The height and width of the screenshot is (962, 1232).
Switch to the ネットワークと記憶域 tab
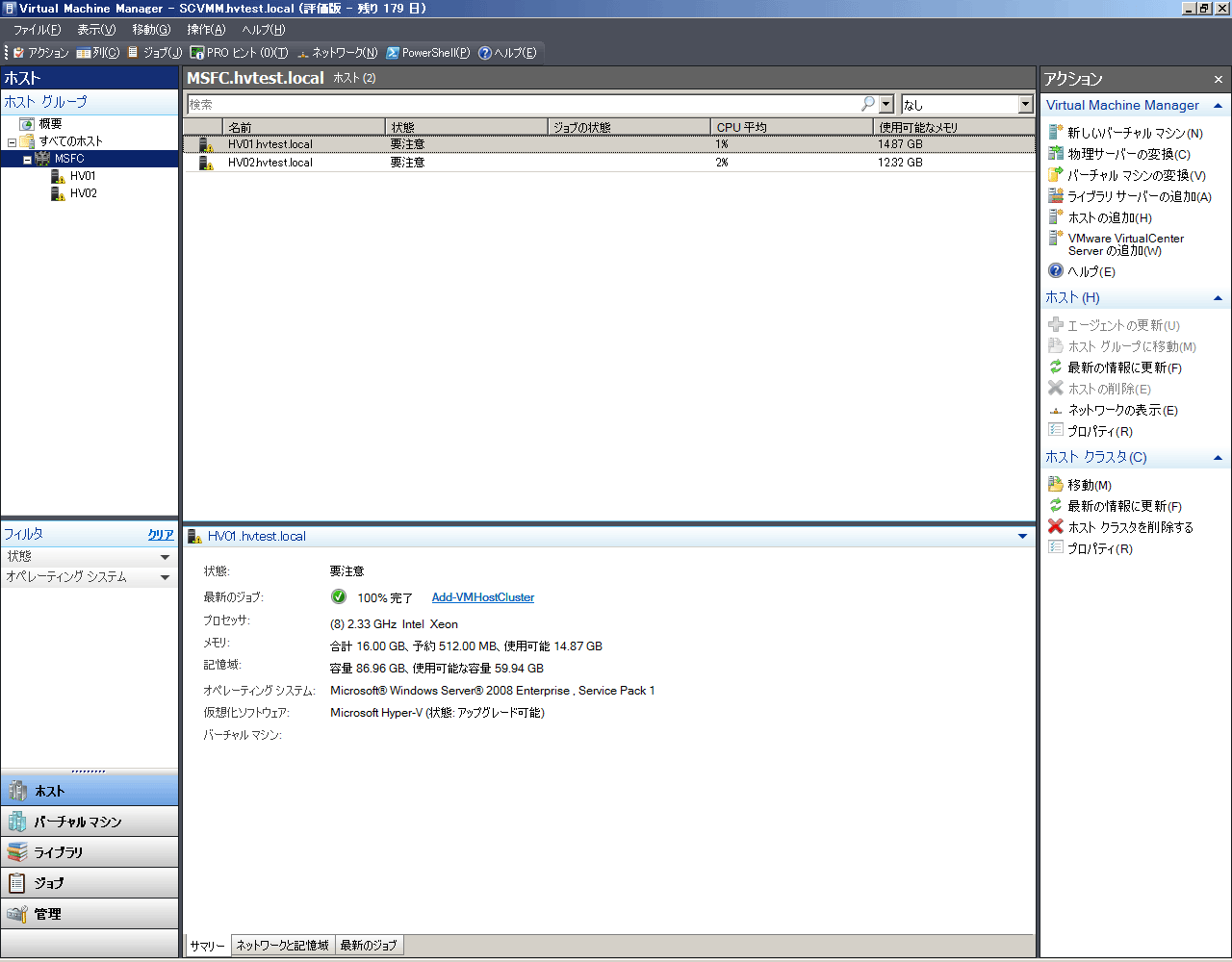click(283, 946)
